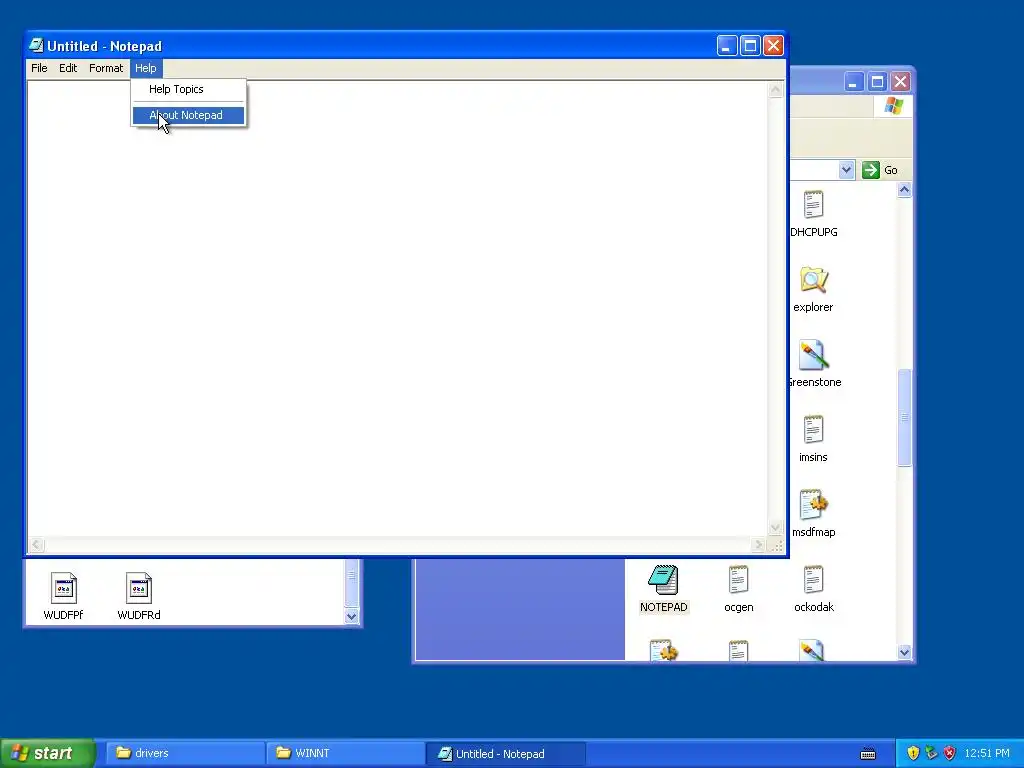Click scroll up arrow in WINNT window
This screenshot has height=768, width=1024.
(904, 190)
